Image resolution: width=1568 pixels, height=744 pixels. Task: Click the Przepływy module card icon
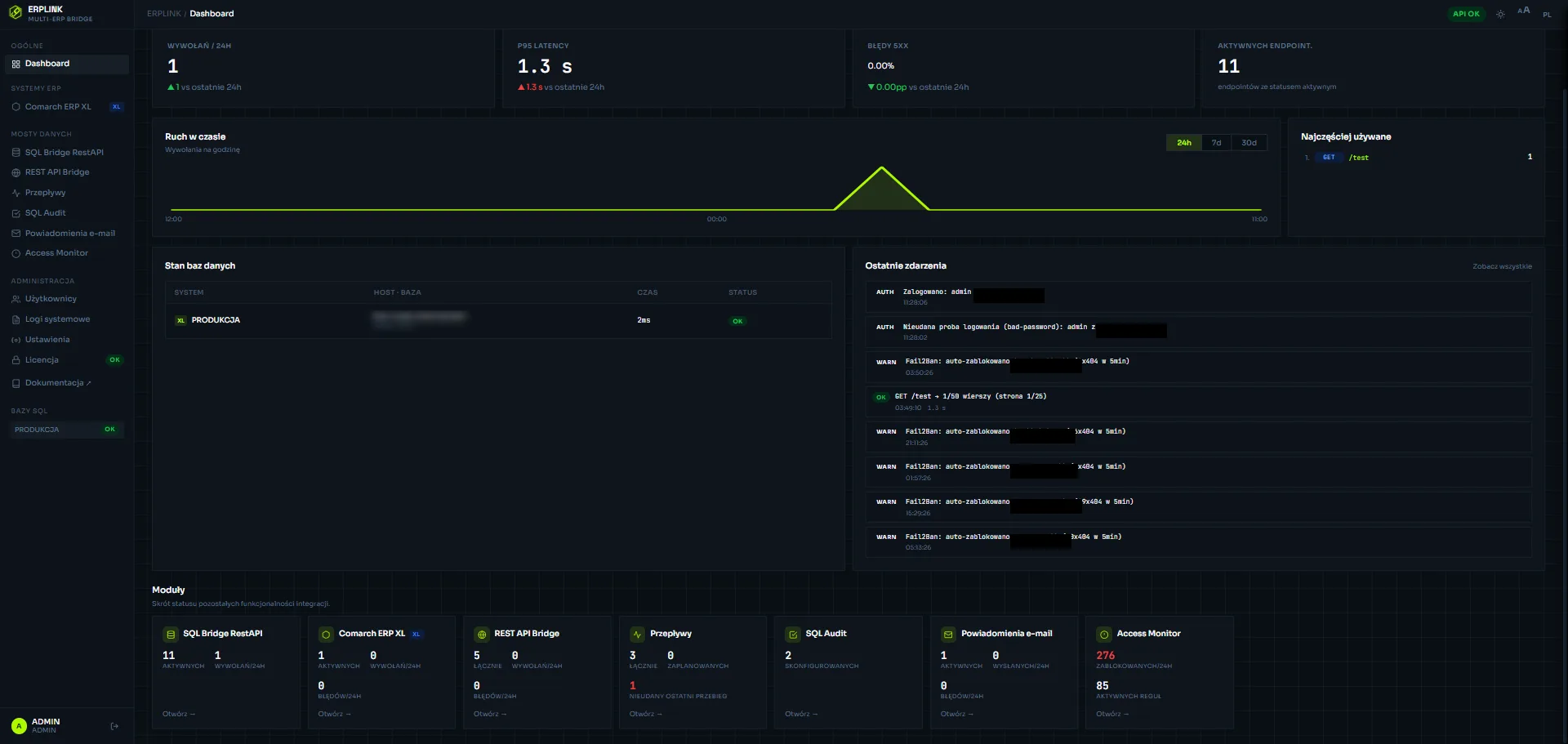(x=637, y=635)
